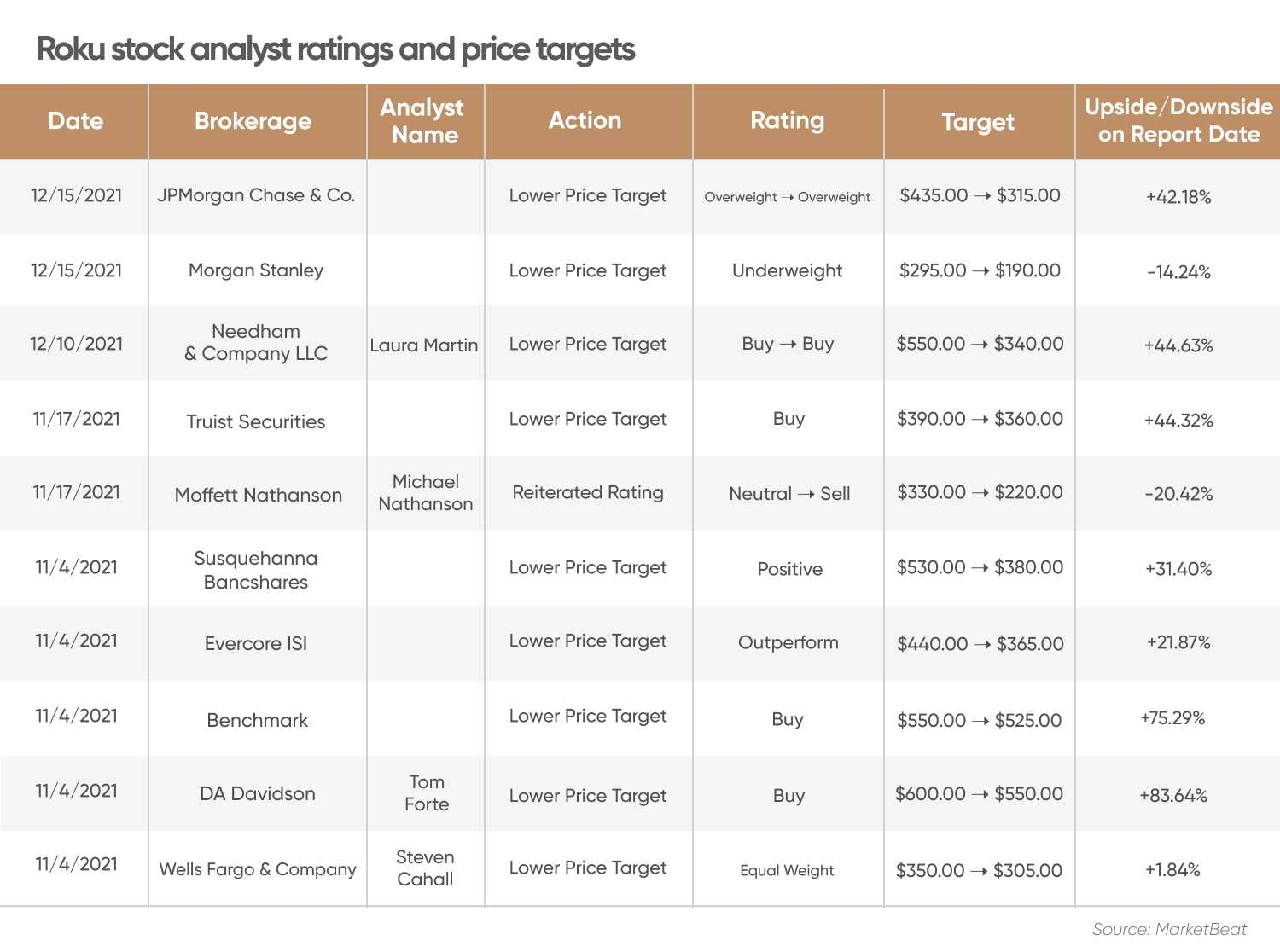The height and width of the screenshot is (952, 1280).
Task: Click the Source: MarketBeat text
Action: click(1169, 929)
